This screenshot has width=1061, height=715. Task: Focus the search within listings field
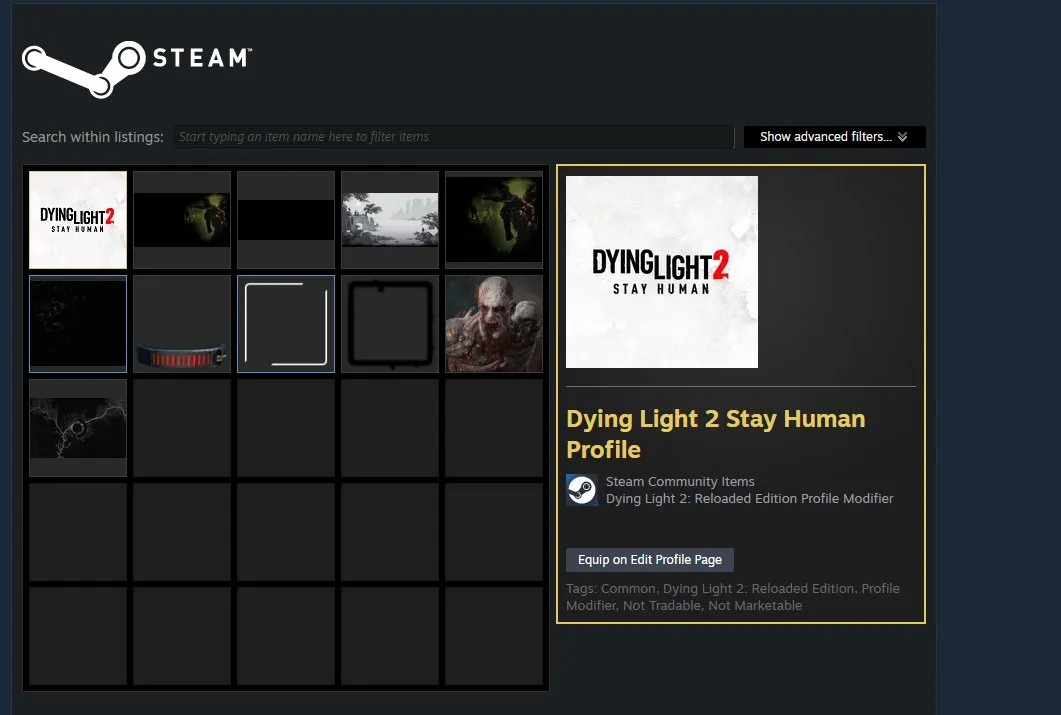coord(454,137)
